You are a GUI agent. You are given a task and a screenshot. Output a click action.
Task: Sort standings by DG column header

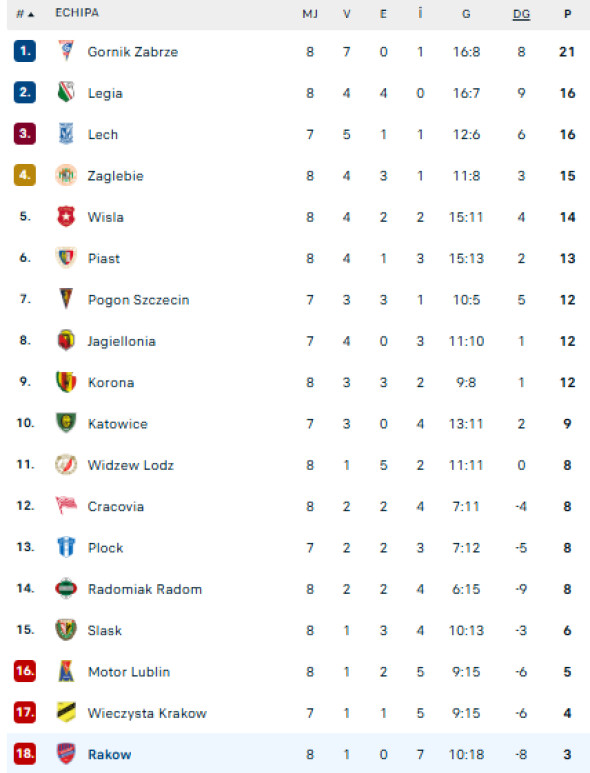pos(521,14)
